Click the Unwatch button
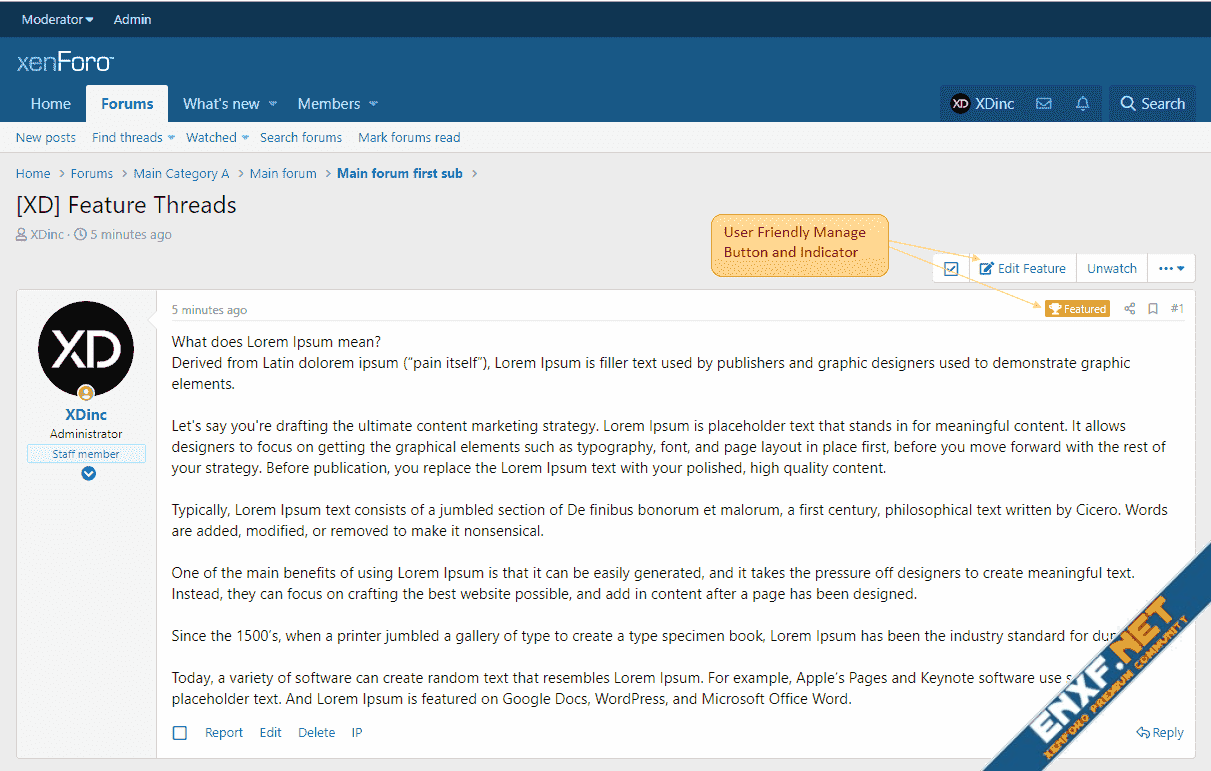 [1111, 268]
